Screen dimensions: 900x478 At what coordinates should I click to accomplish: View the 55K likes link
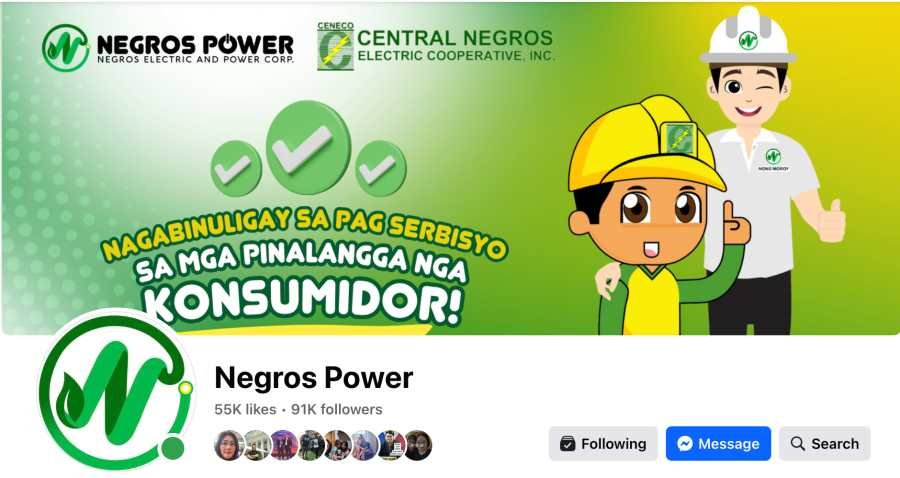tap(245, 409)
